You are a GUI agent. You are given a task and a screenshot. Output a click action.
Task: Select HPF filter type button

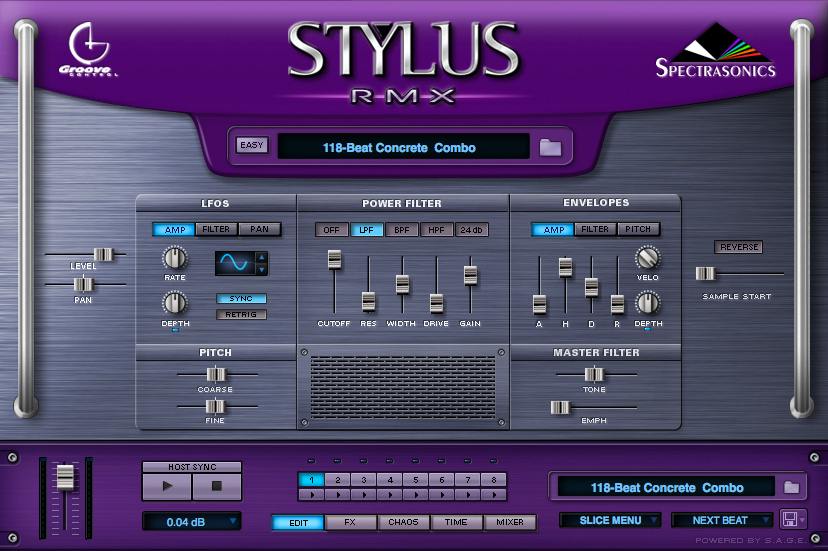436,230
